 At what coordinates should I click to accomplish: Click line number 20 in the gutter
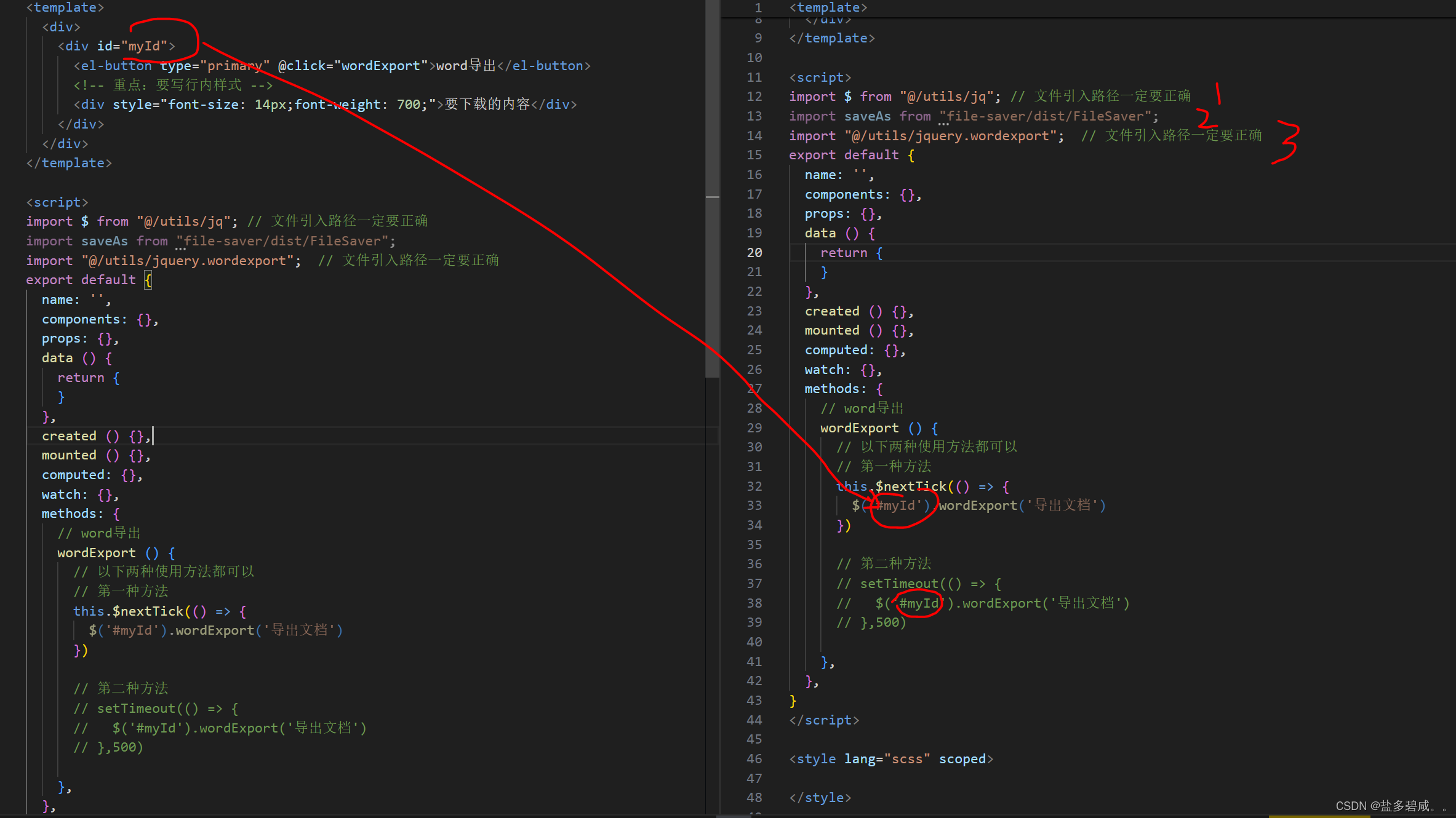pyautogui.click(x=754, y=252)
